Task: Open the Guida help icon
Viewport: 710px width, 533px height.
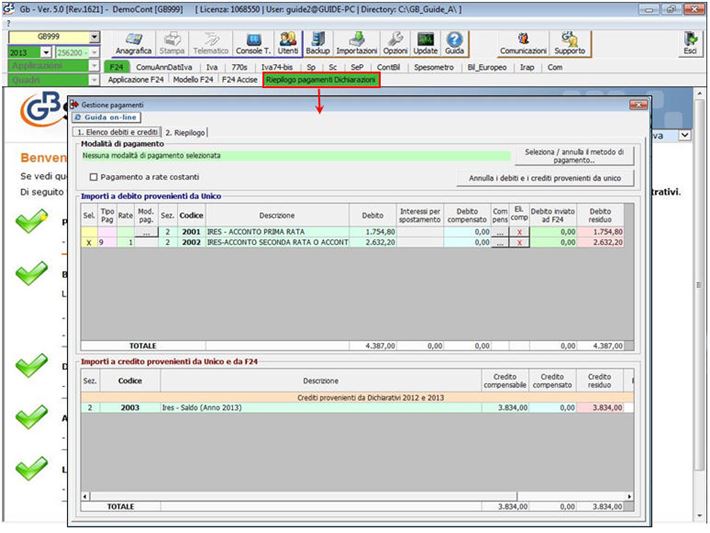Action: [454, 44]
